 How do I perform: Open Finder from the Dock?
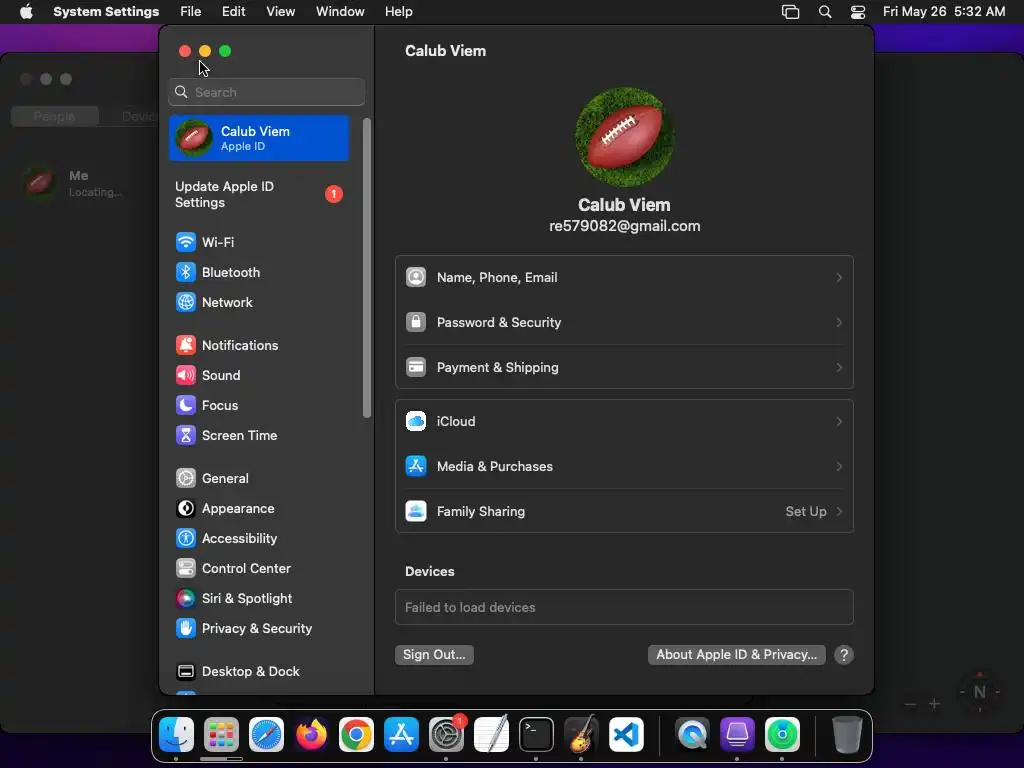176,735
